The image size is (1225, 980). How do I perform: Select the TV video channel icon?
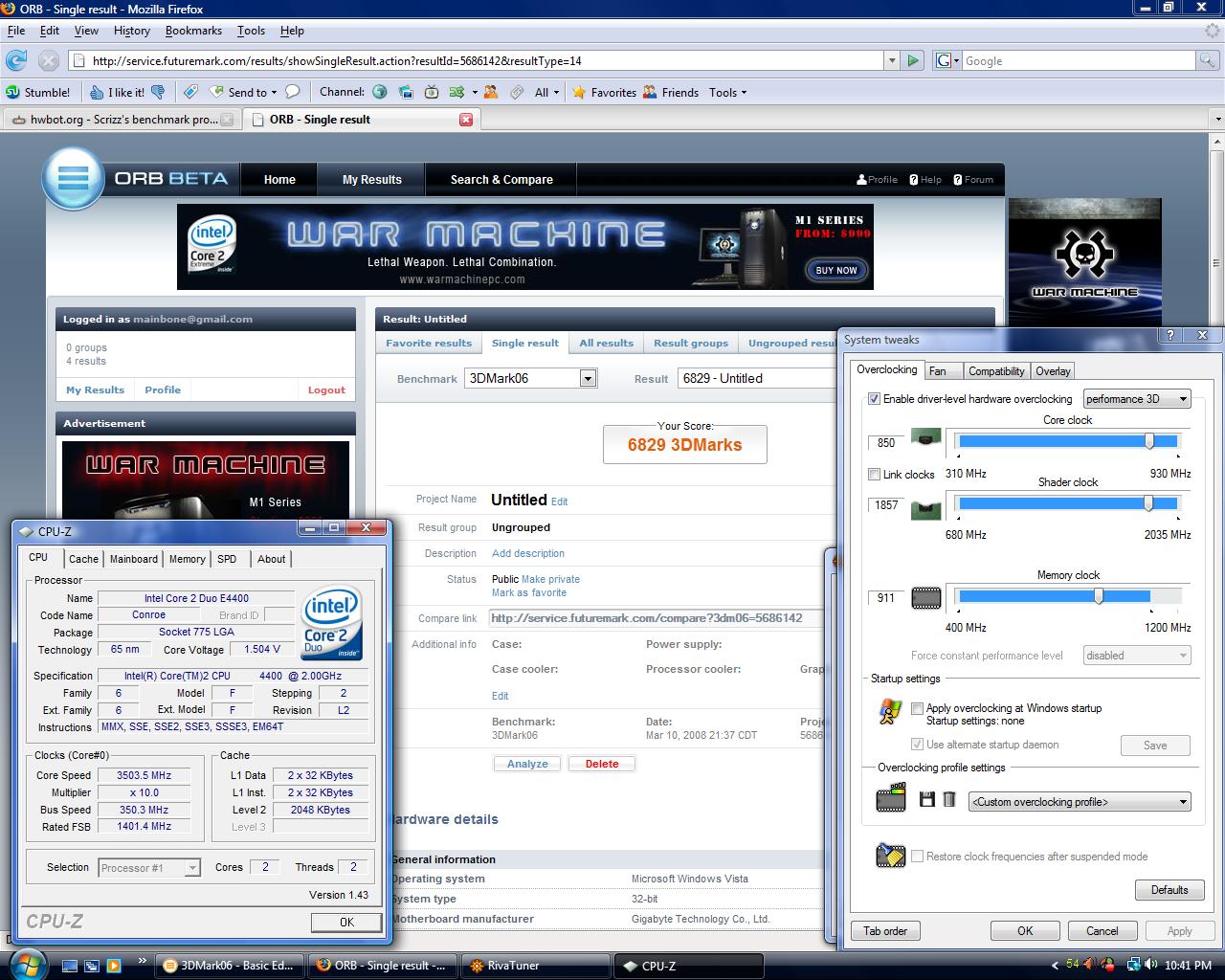pyautogui.click(x=432, y=92)
